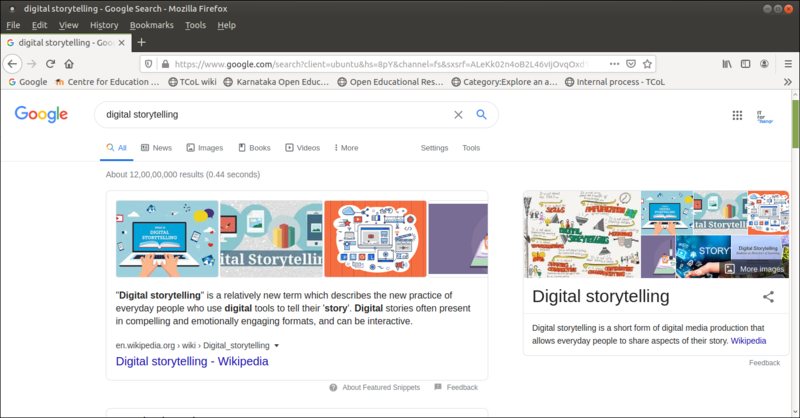The image size is (800, 418).
Task: Select the All results tab
Action: click(x=116, y=147)
